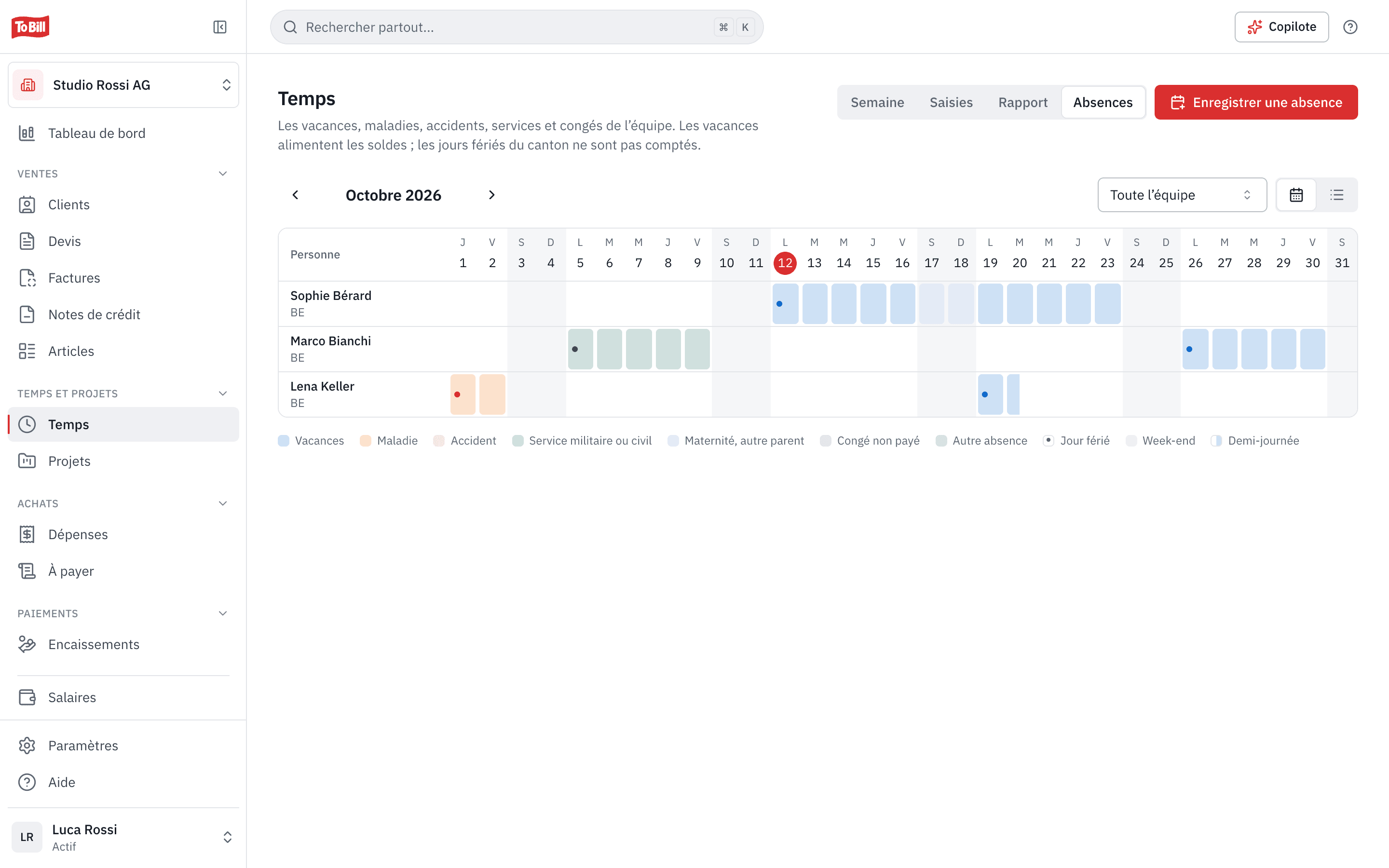Open Articles list
Viewport: 1389px width, 868px height.
tap(123, 352)
